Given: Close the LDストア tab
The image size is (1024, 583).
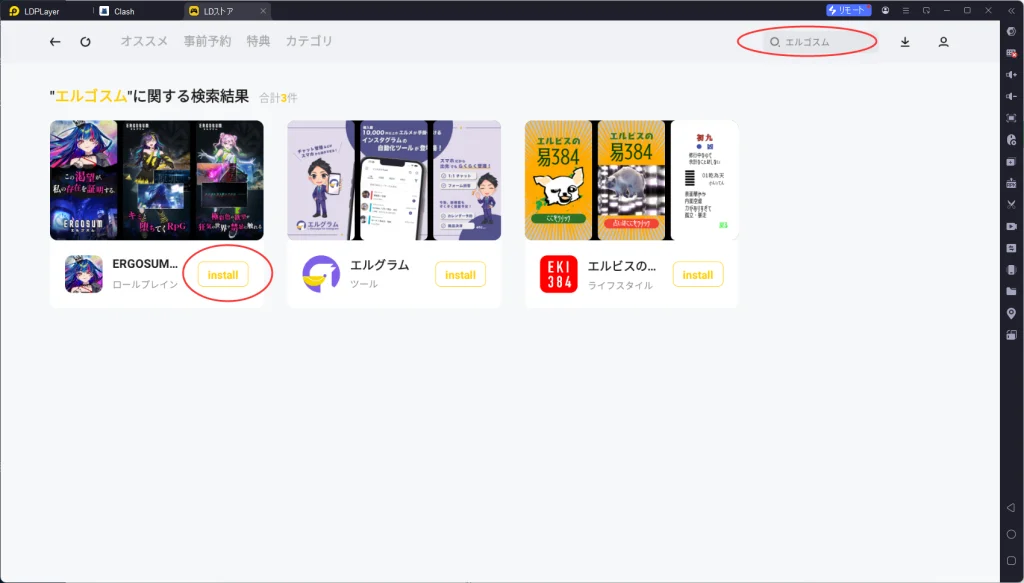Looking at the screenshot, I should point(263,11).
